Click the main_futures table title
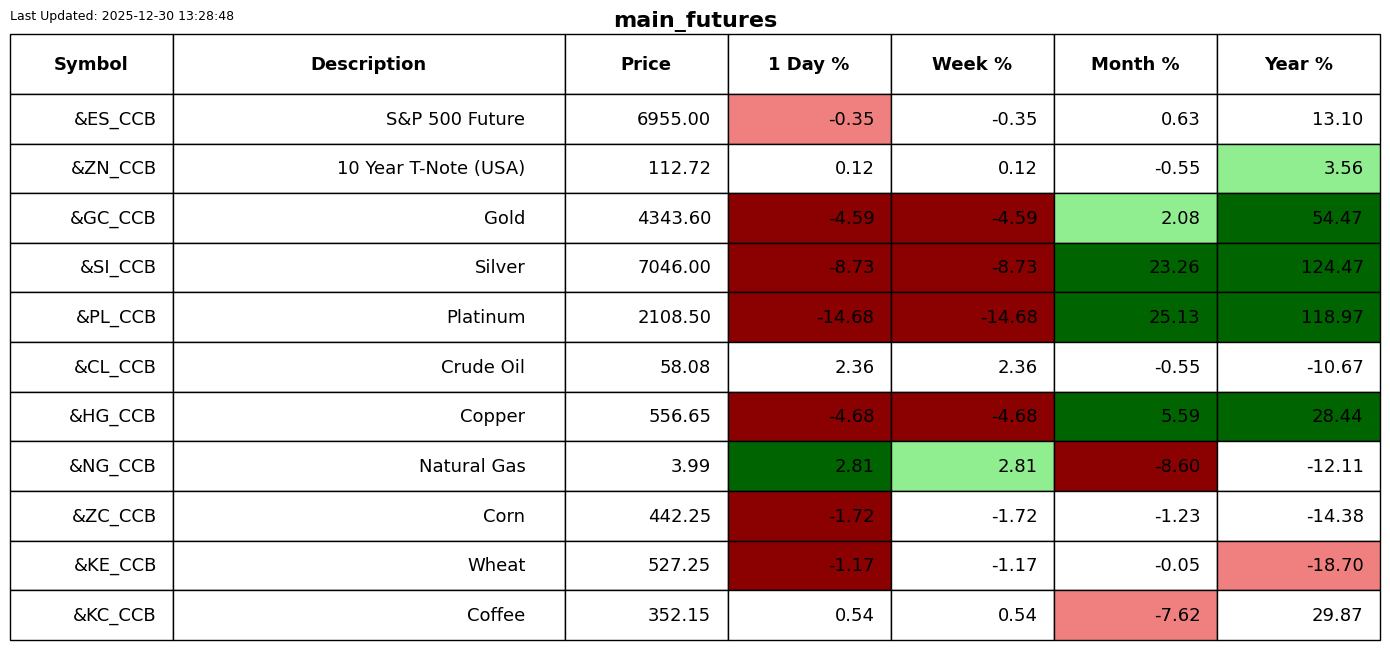Screen dimensions: 1390x650 (695, 20)
